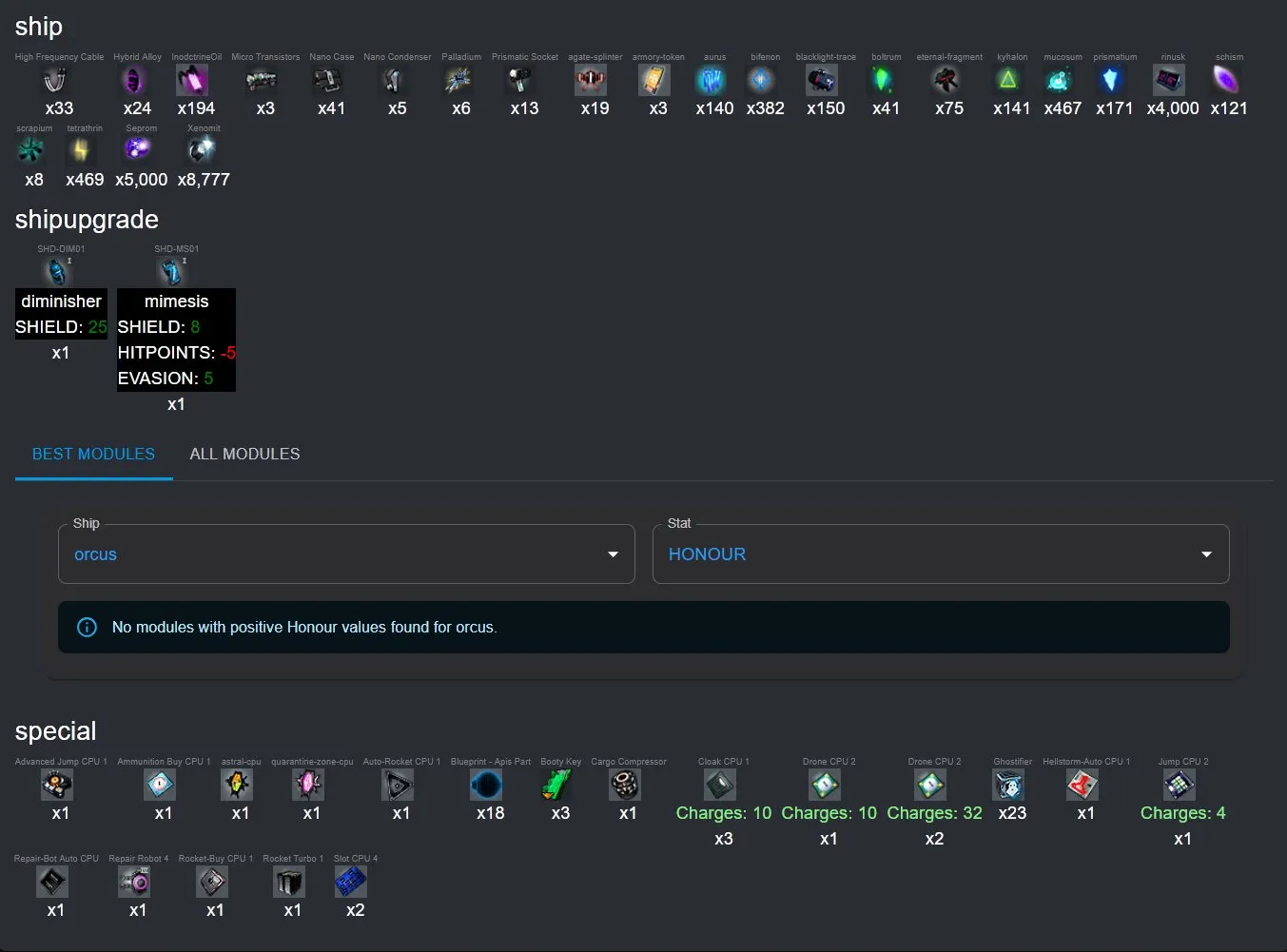Viewport: 1287px width, 952px height.
Task: Open the Ship dropdown showing orcus
Action: click(x=346, y=554)
